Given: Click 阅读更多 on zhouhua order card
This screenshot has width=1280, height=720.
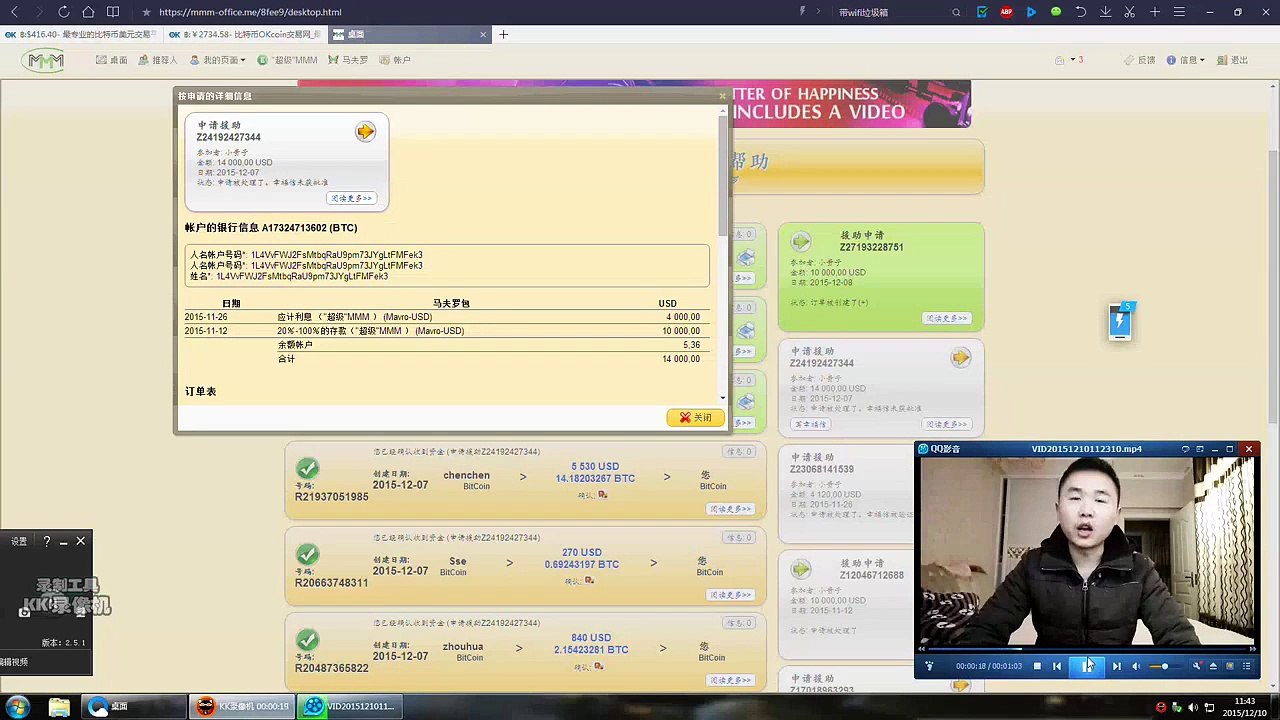Looking at the screenshot, I should click(x=730, y=680).
